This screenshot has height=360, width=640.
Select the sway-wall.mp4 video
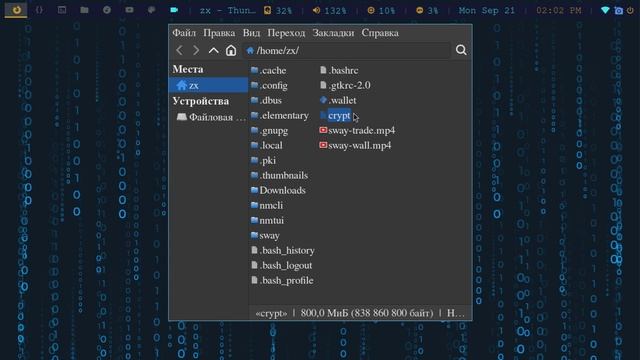[356, 145]
